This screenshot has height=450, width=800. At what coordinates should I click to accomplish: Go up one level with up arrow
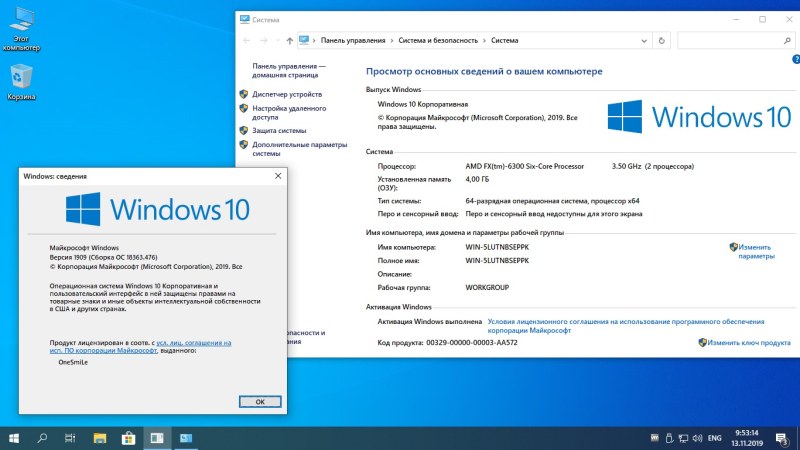point(290,40)
